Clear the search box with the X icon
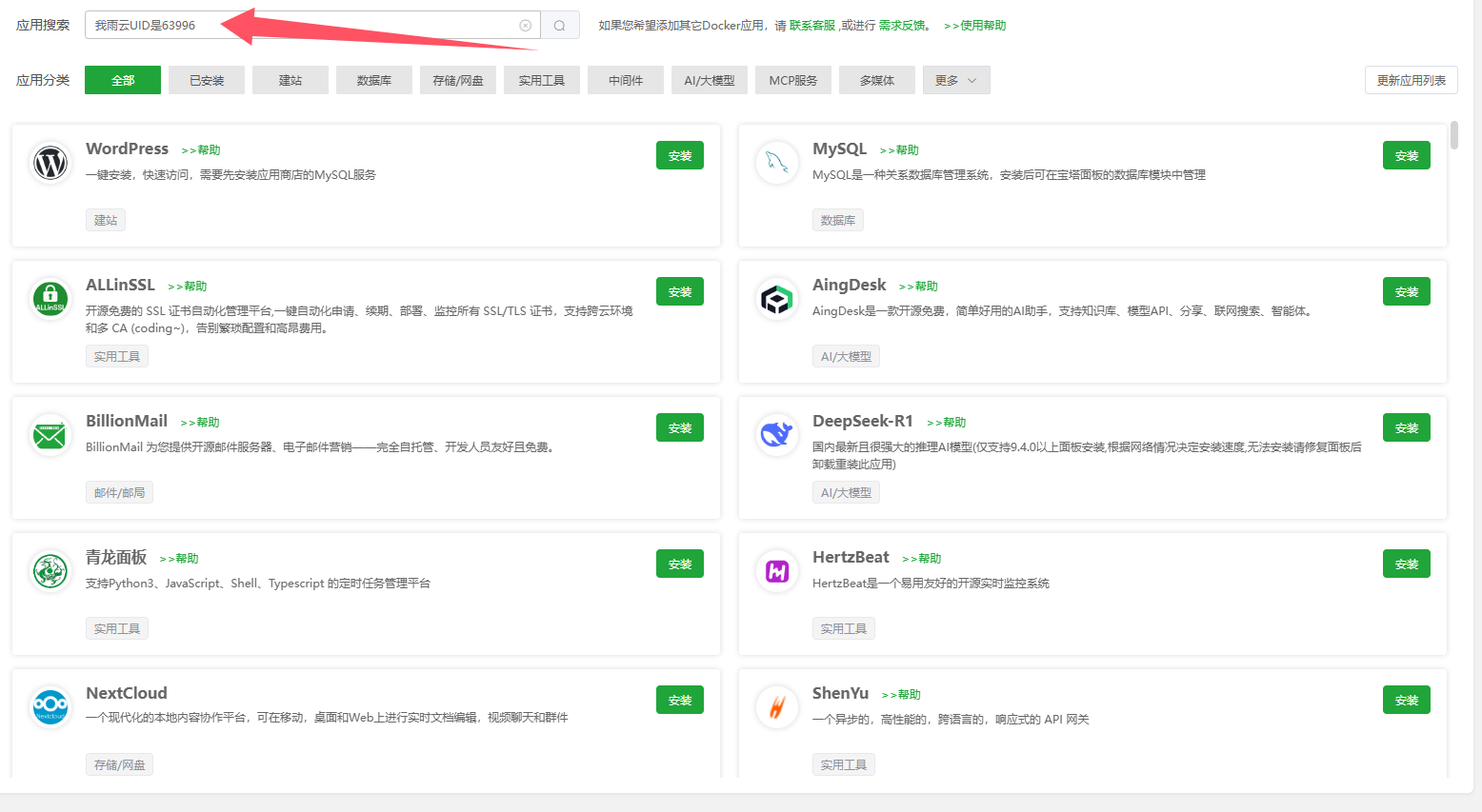The image size is (1482, 812). click(x=525, y=26)
